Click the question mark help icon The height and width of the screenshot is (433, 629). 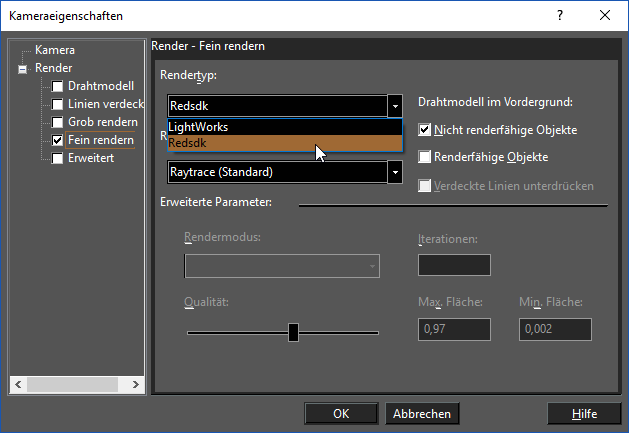pyautogui.click(x=560, y=15)
